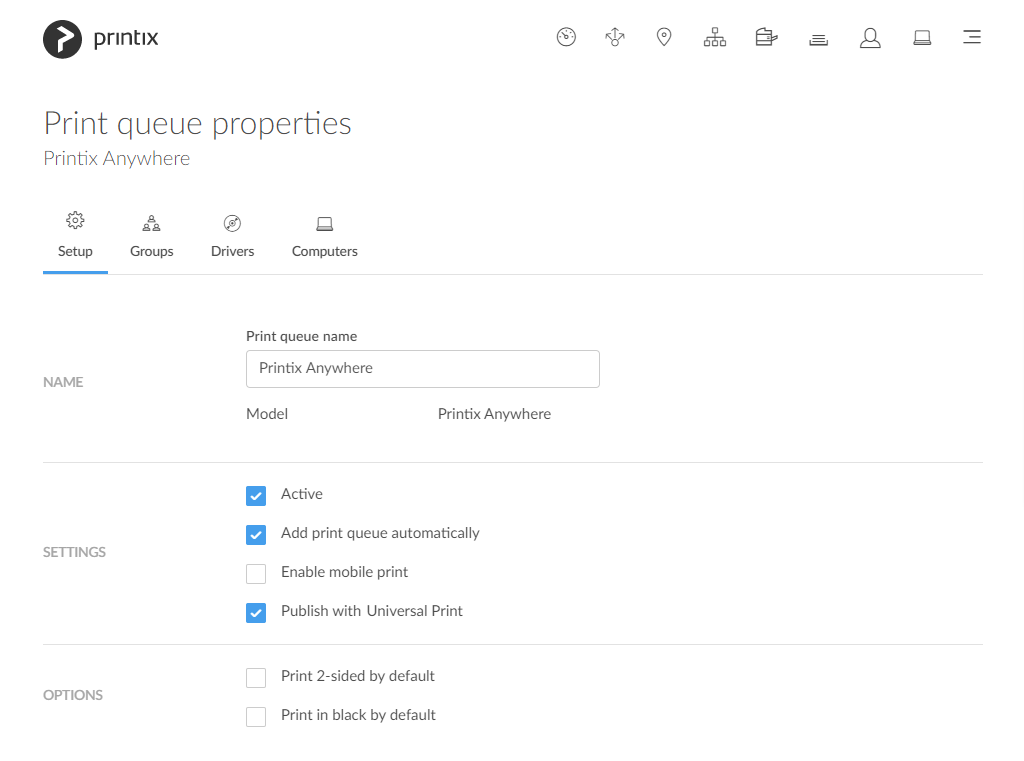Open the Print queues stack icon

click(x=818, y=40)
